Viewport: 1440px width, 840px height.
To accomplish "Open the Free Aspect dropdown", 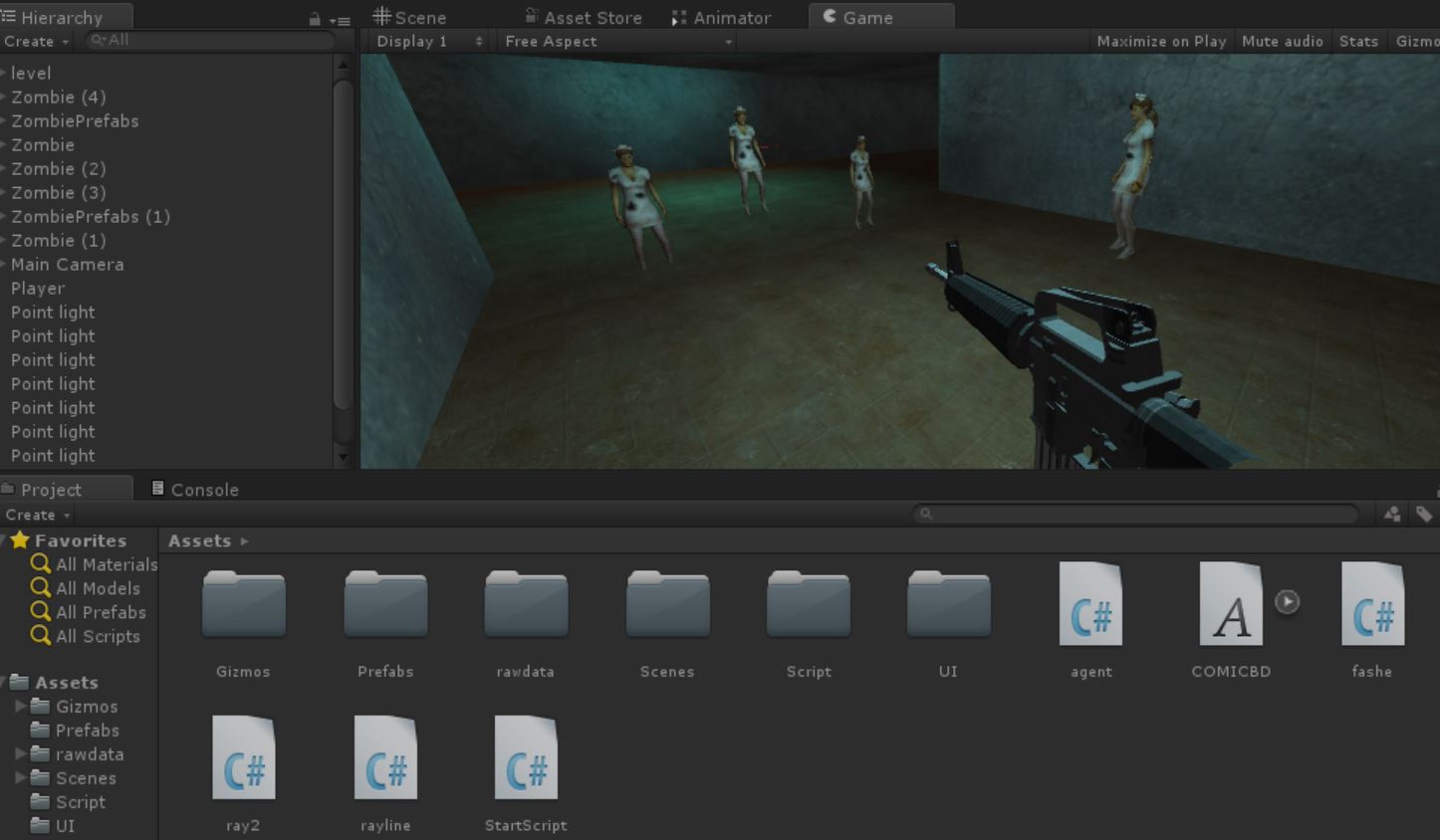I will 617,41.
